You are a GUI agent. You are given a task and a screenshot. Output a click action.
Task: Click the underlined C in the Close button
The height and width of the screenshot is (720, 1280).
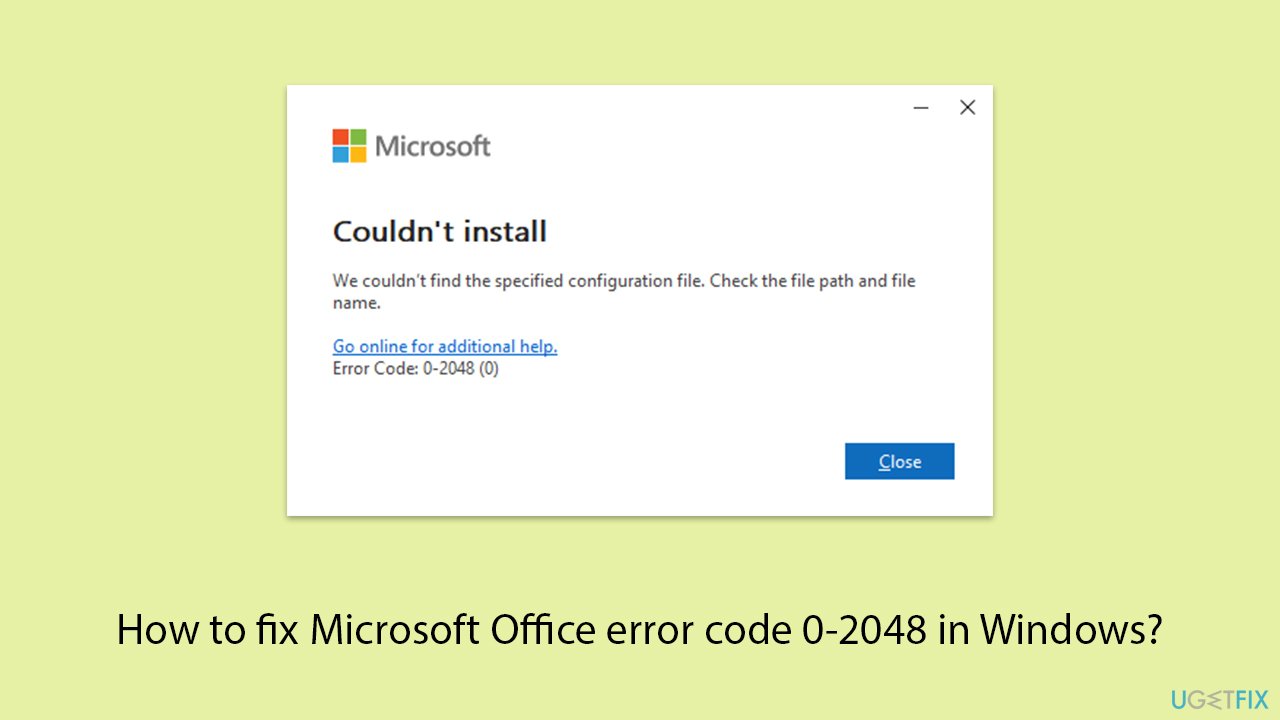click(882, 461)
